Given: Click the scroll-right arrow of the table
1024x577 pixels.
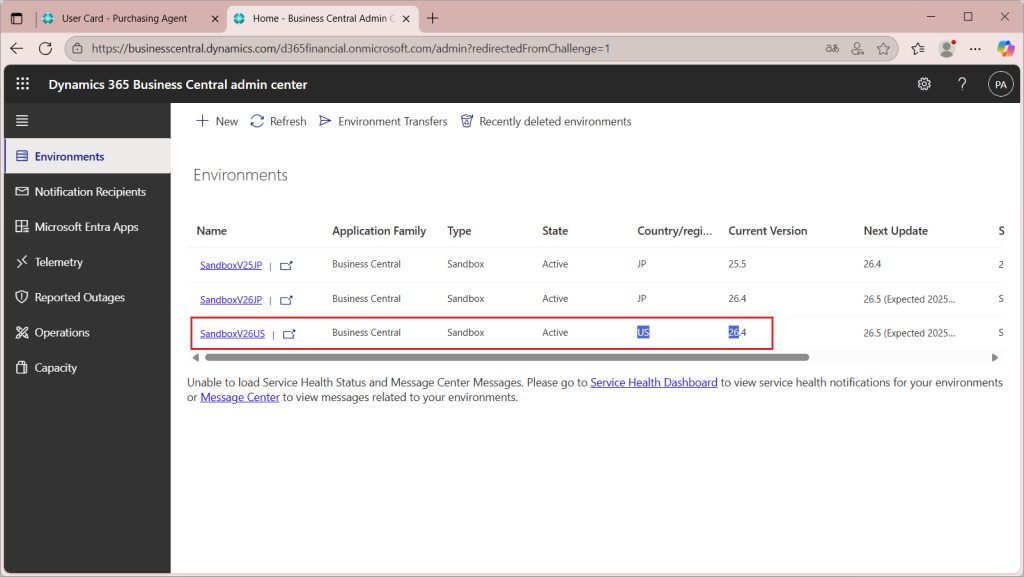Looking at the screenshot, I should [x=995, y=357].
